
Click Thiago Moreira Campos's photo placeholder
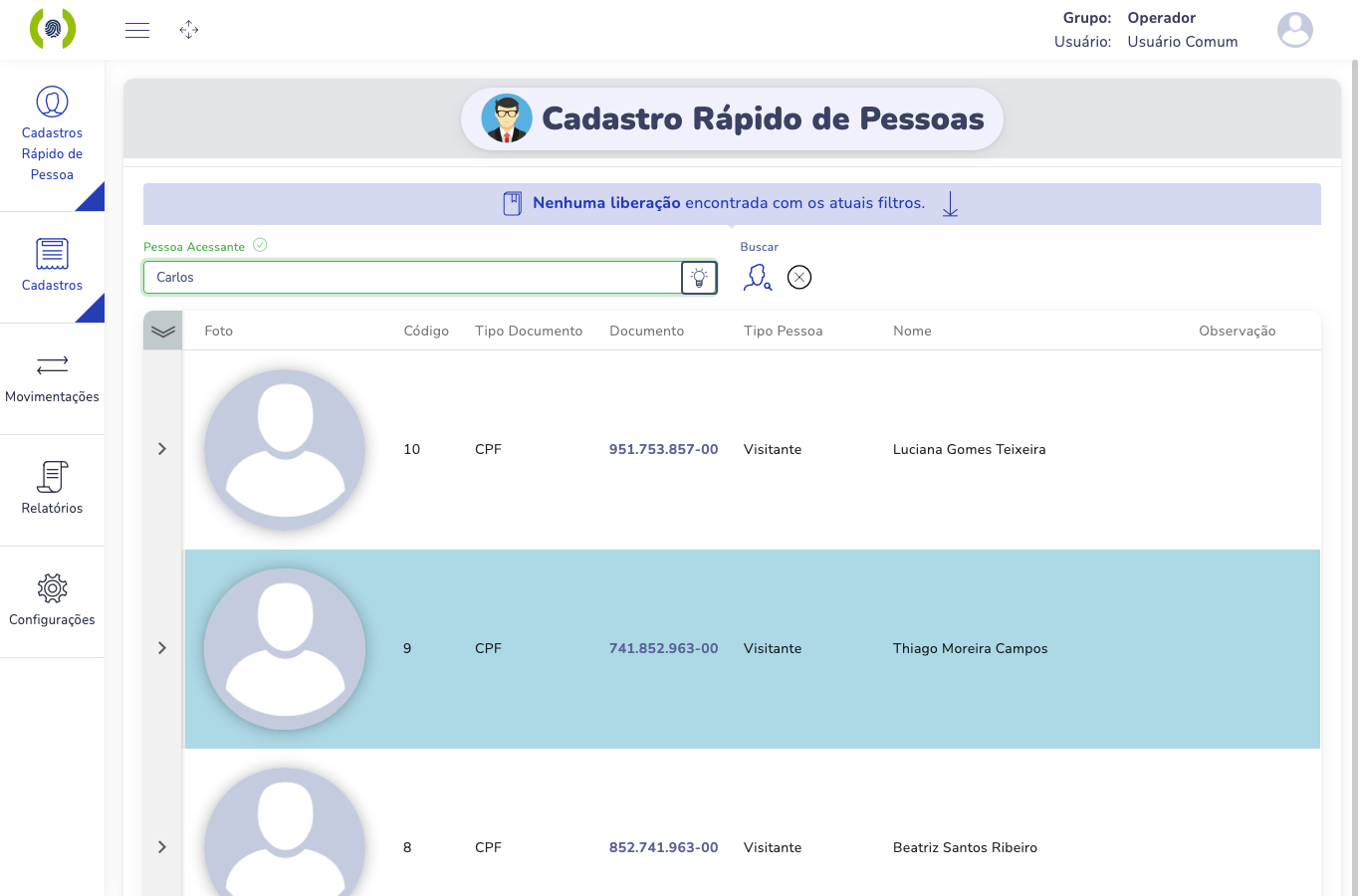click(x=285, y=649)
